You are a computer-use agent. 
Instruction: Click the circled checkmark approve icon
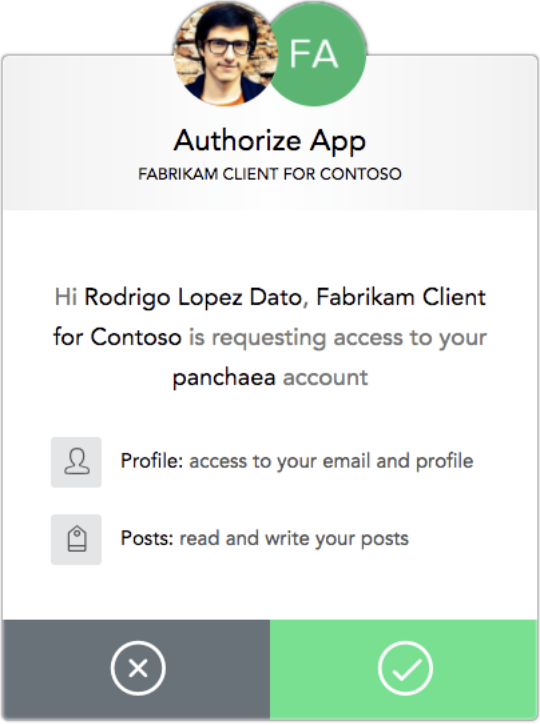405,668
